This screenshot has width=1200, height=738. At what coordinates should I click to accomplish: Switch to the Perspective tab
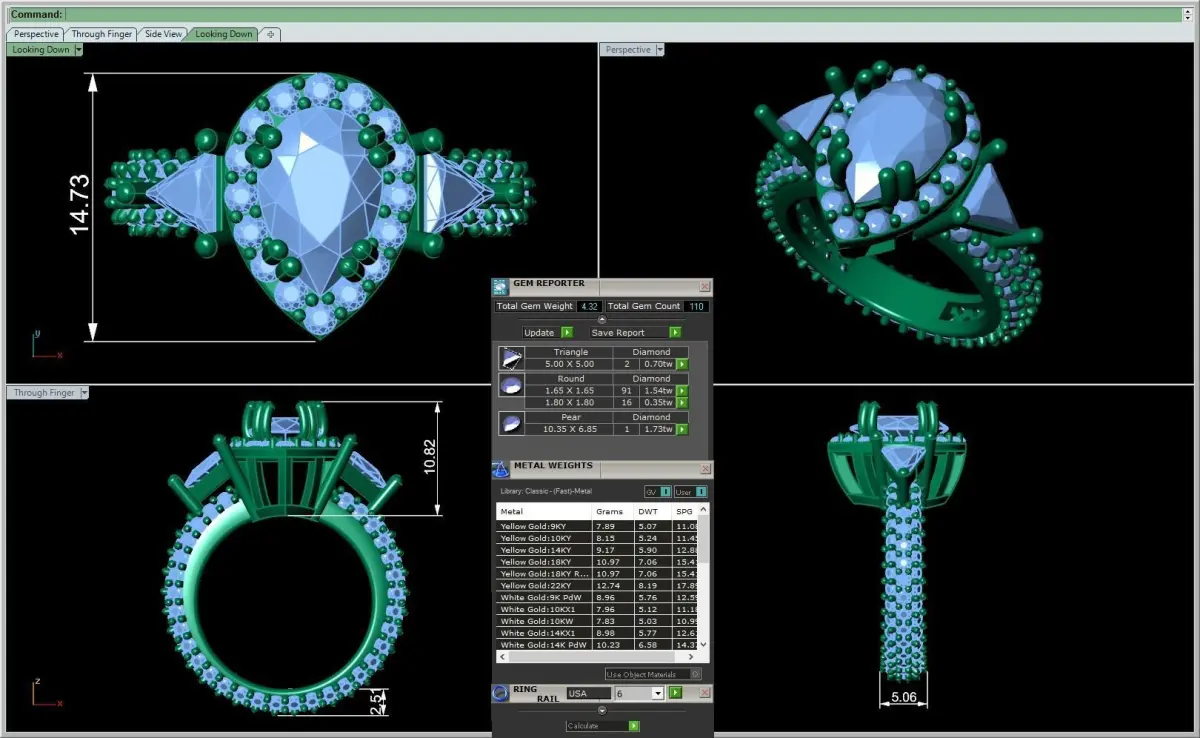36,34
